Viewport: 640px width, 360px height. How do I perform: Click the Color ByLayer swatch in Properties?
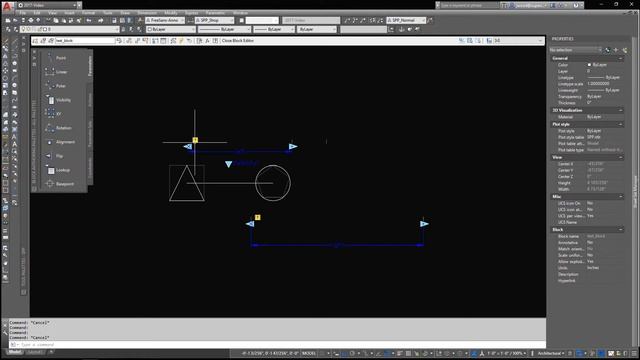pyautogui.click(x=589, y=65)
